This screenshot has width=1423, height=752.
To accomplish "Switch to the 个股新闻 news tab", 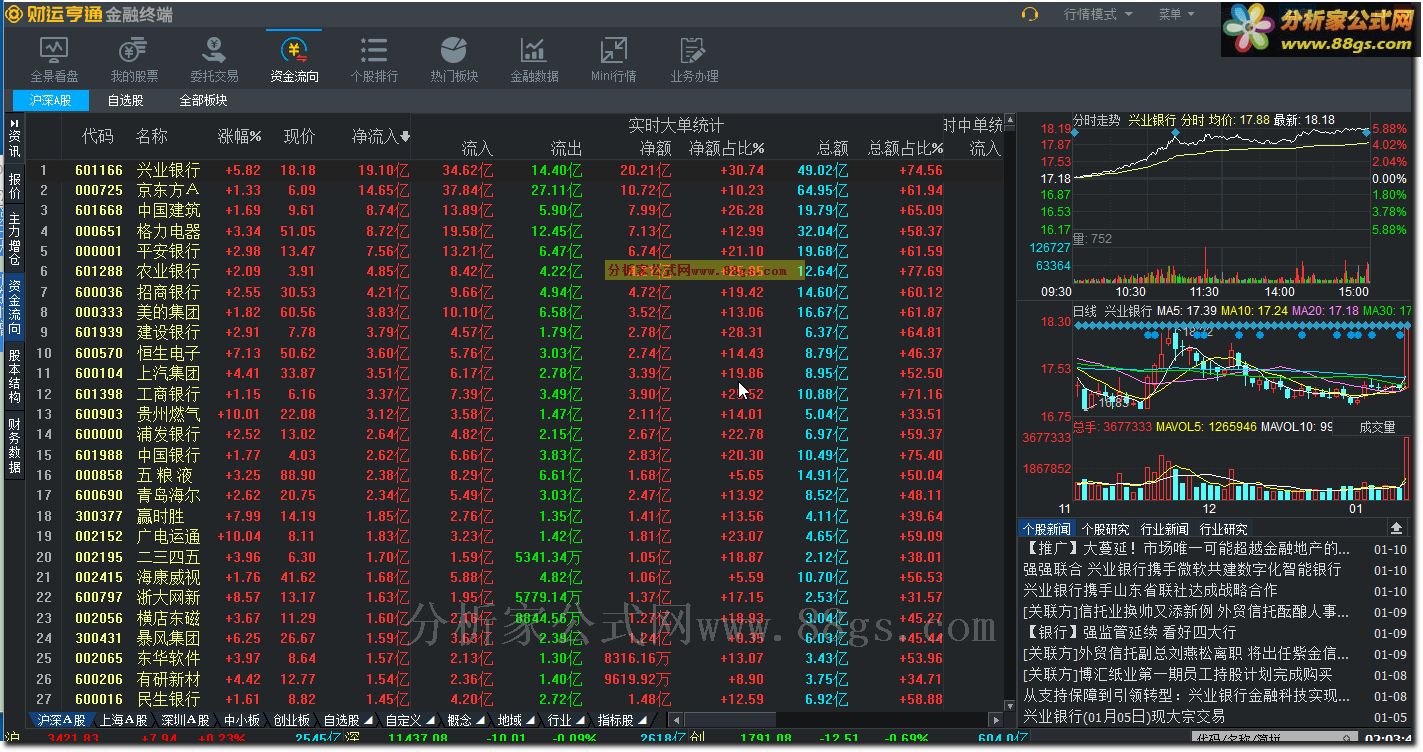I will (x=1046, y=529).
